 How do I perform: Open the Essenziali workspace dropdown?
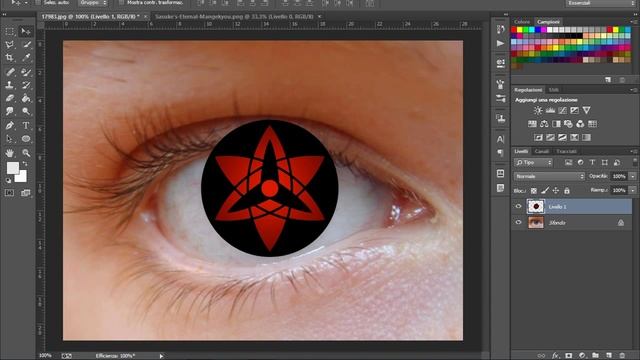tap(600, 3)
